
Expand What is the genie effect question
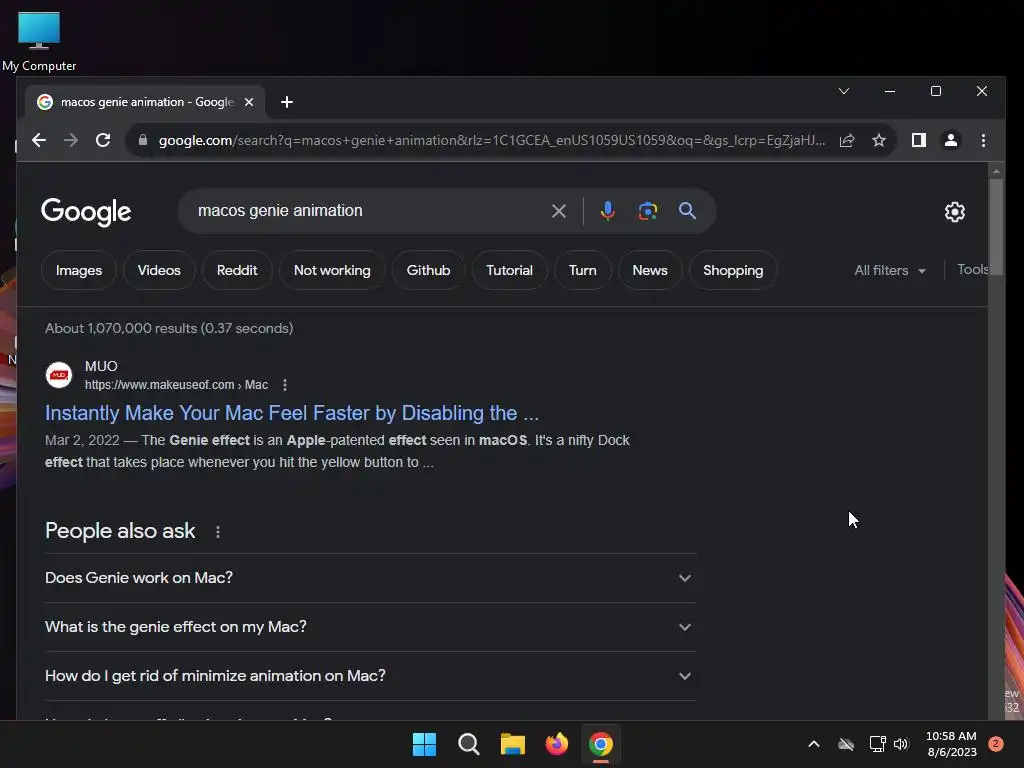click(x=370, y=627)
